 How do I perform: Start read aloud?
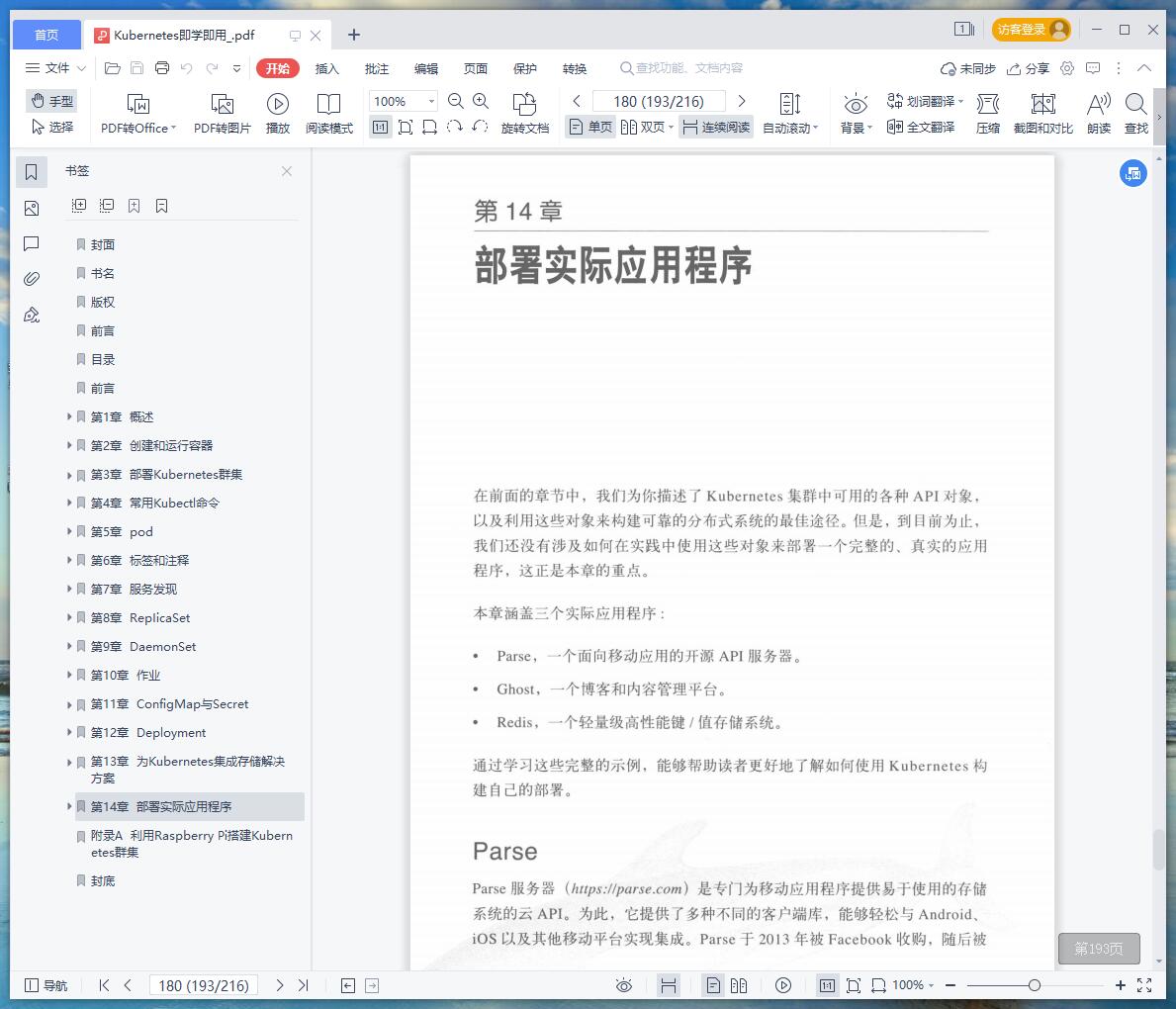point(1099,114)
